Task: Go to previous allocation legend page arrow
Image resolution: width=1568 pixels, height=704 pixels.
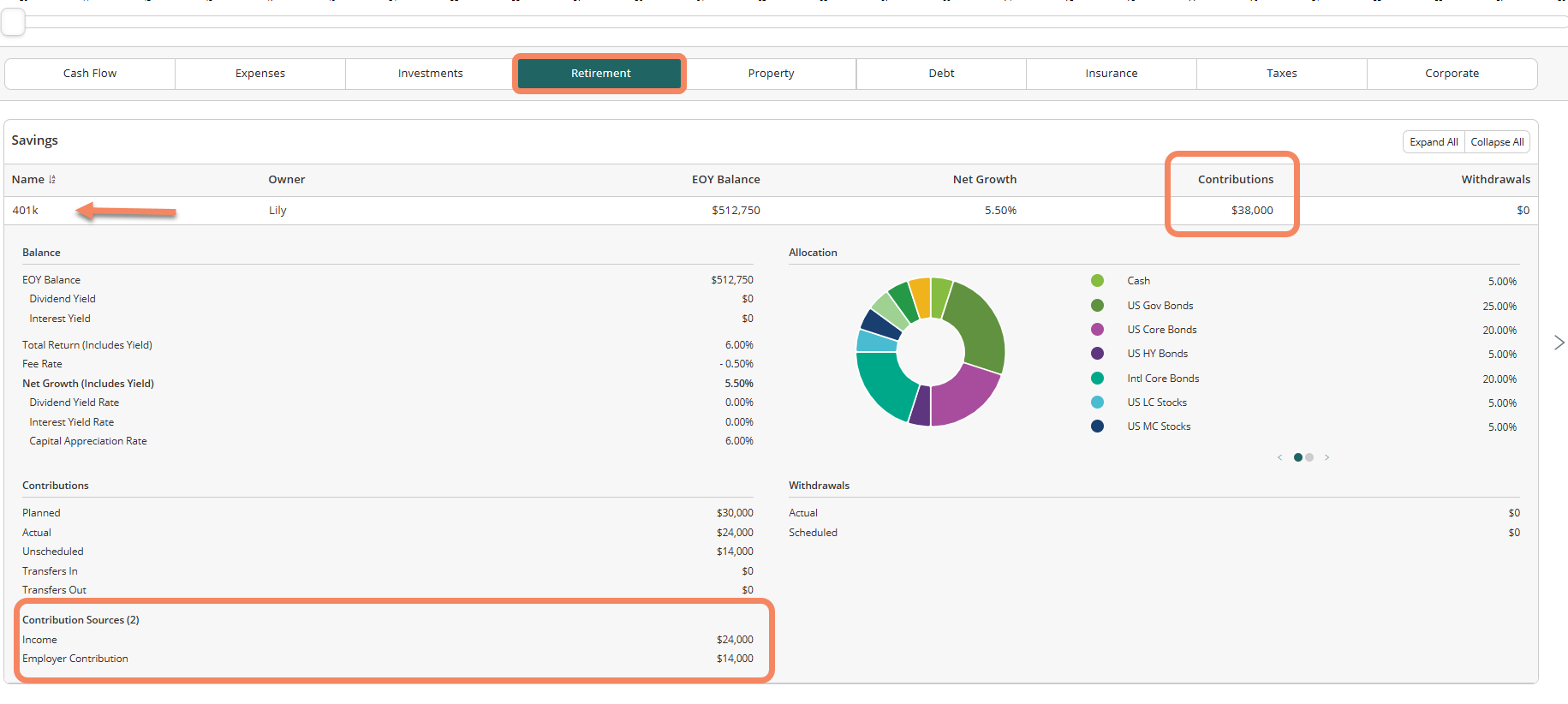Action: [1280, 457]
